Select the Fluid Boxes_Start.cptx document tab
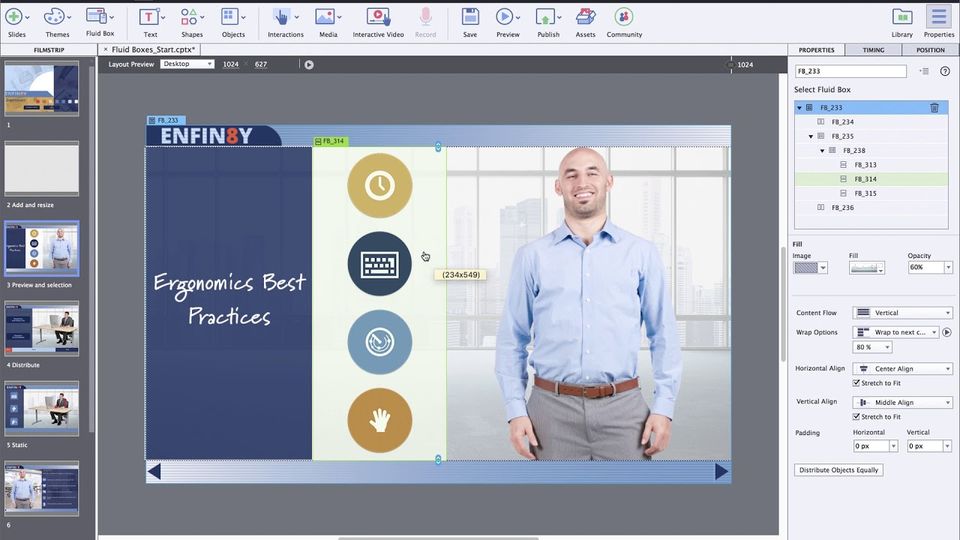The width and height of the screenshot is (960, 540). pyautogui.click(x=153, y=50)
